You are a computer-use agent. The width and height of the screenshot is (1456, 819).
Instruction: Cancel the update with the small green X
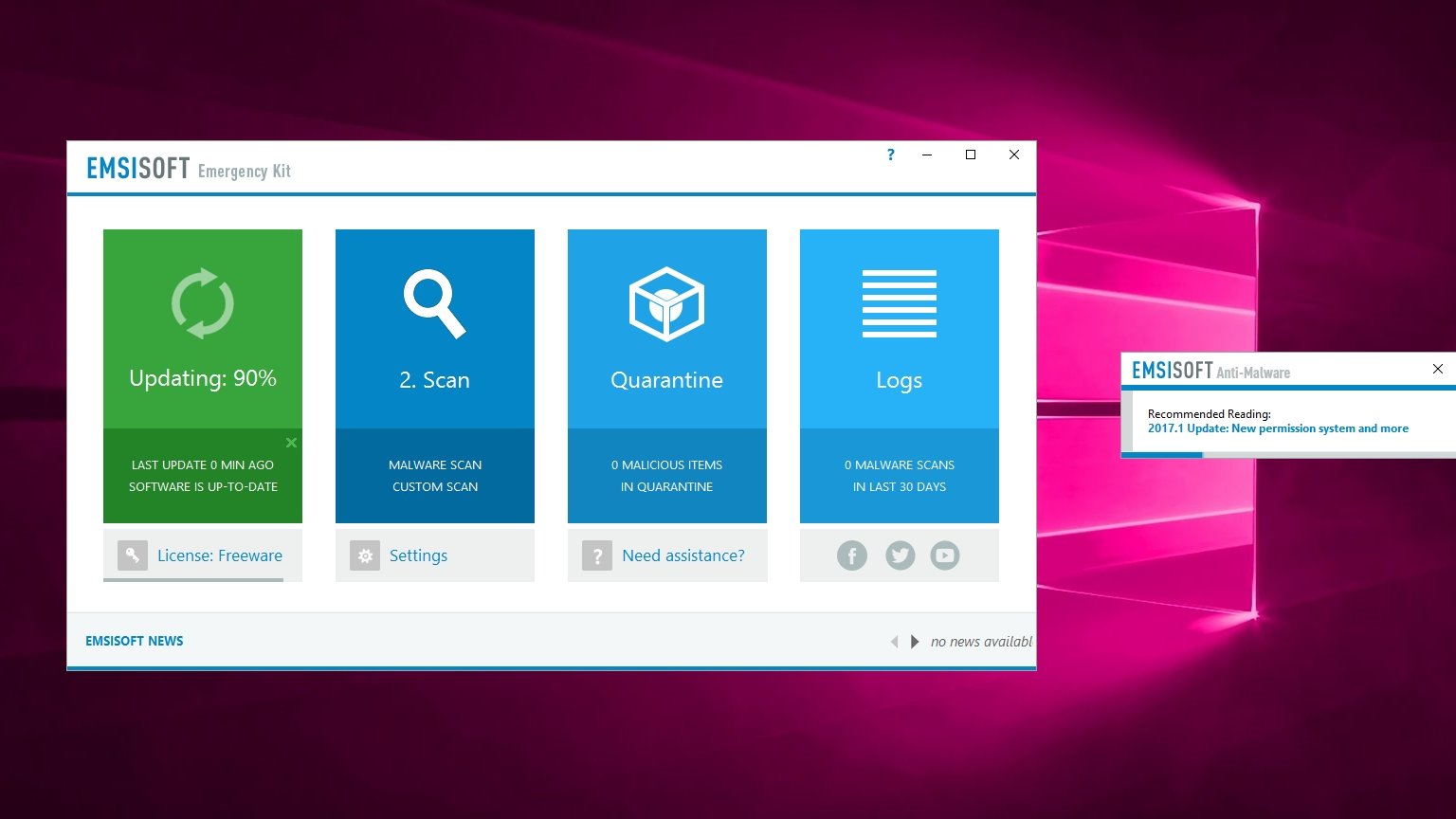tap(291, 443)
